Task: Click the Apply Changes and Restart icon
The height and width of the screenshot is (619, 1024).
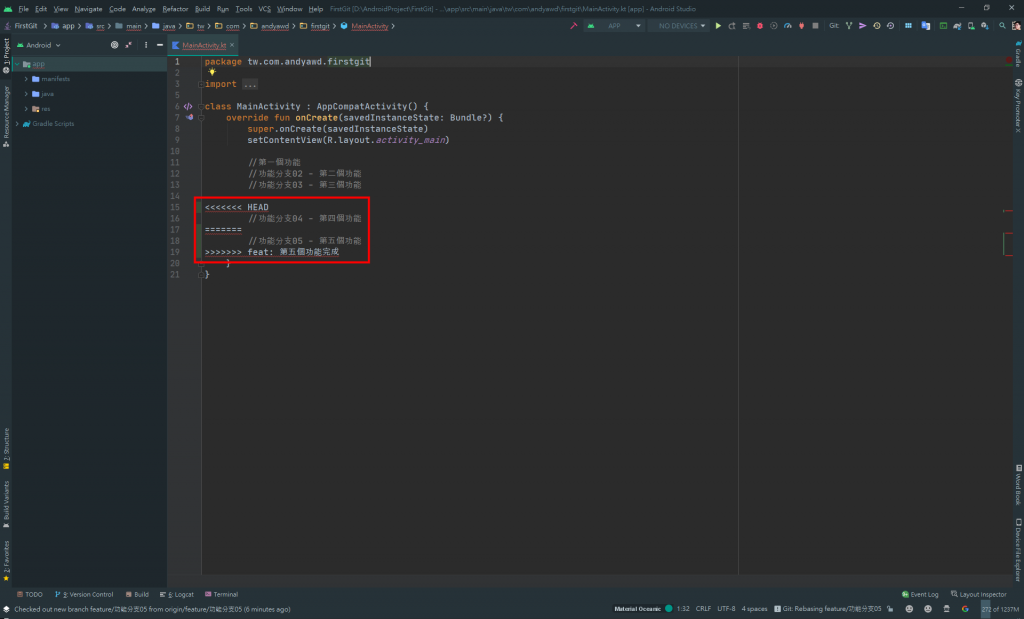Action: 732,26
